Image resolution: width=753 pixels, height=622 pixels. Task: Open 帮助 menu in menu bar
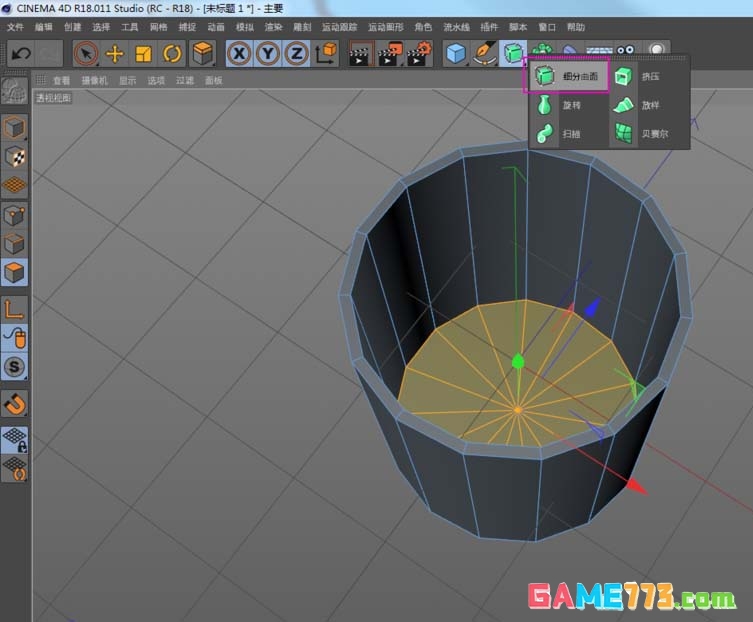[x=576, y=27]
